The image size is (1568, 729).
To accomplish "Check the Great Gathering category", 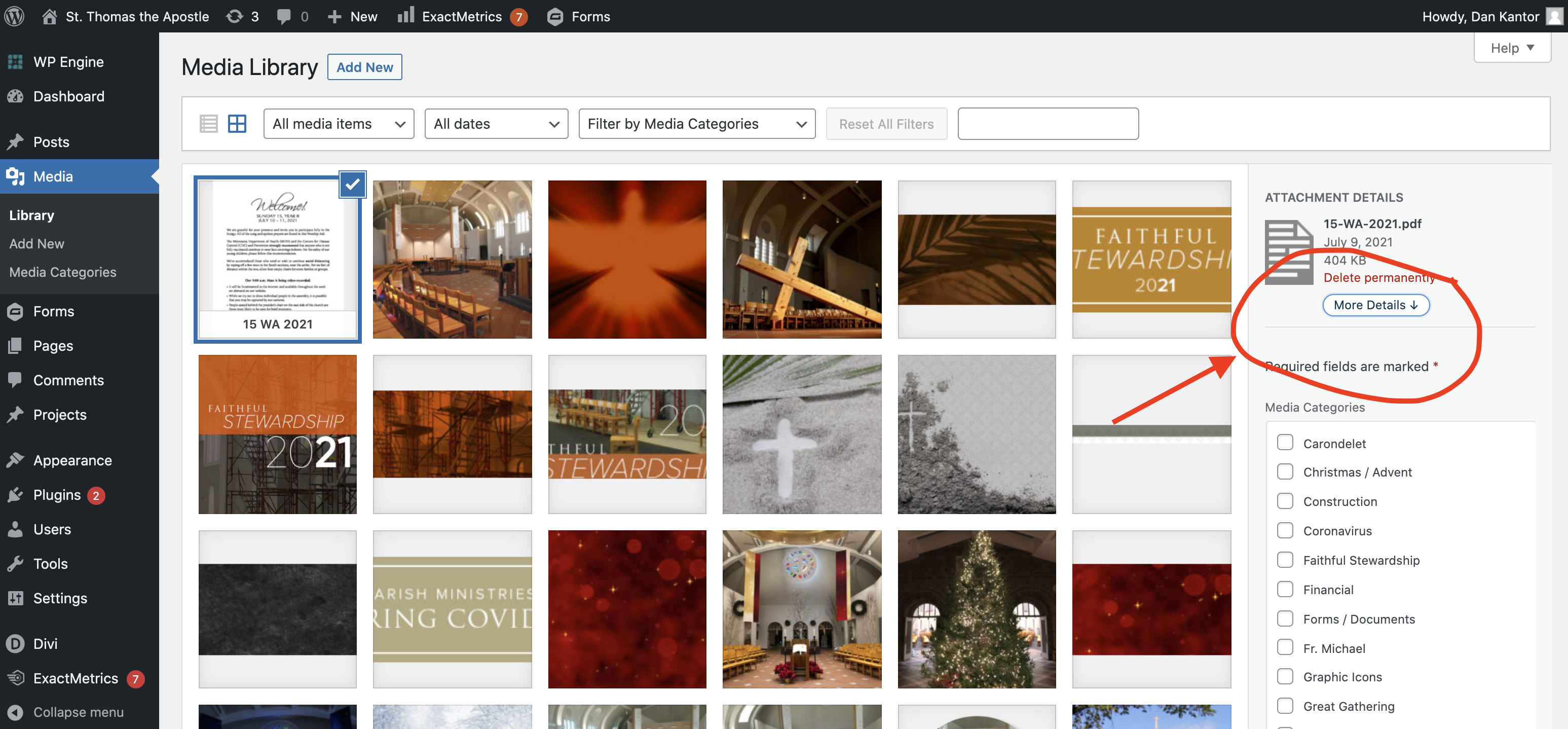I will 1285,705.
